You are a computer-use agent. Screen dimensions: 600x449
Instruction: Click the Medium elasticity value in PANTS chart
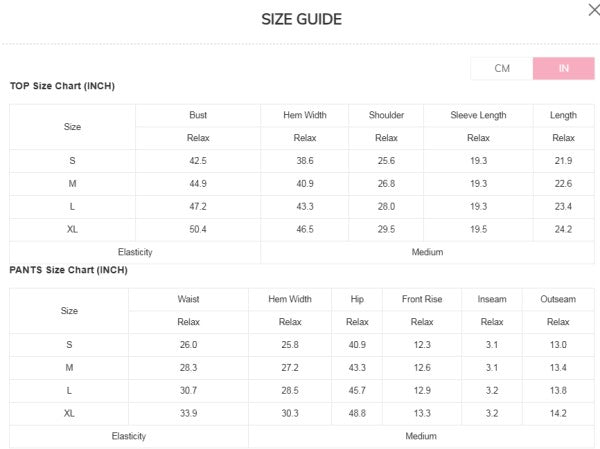[x=421, y=436]
